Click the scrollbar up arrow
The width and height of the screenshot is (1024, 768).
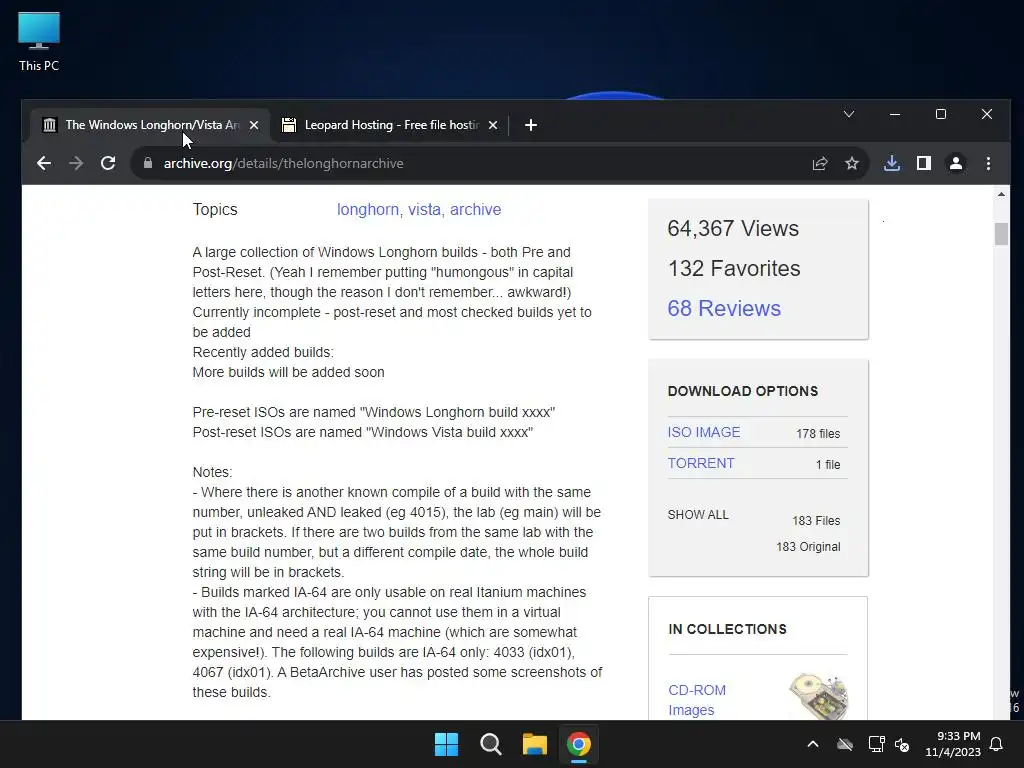tap(1001, 194)
